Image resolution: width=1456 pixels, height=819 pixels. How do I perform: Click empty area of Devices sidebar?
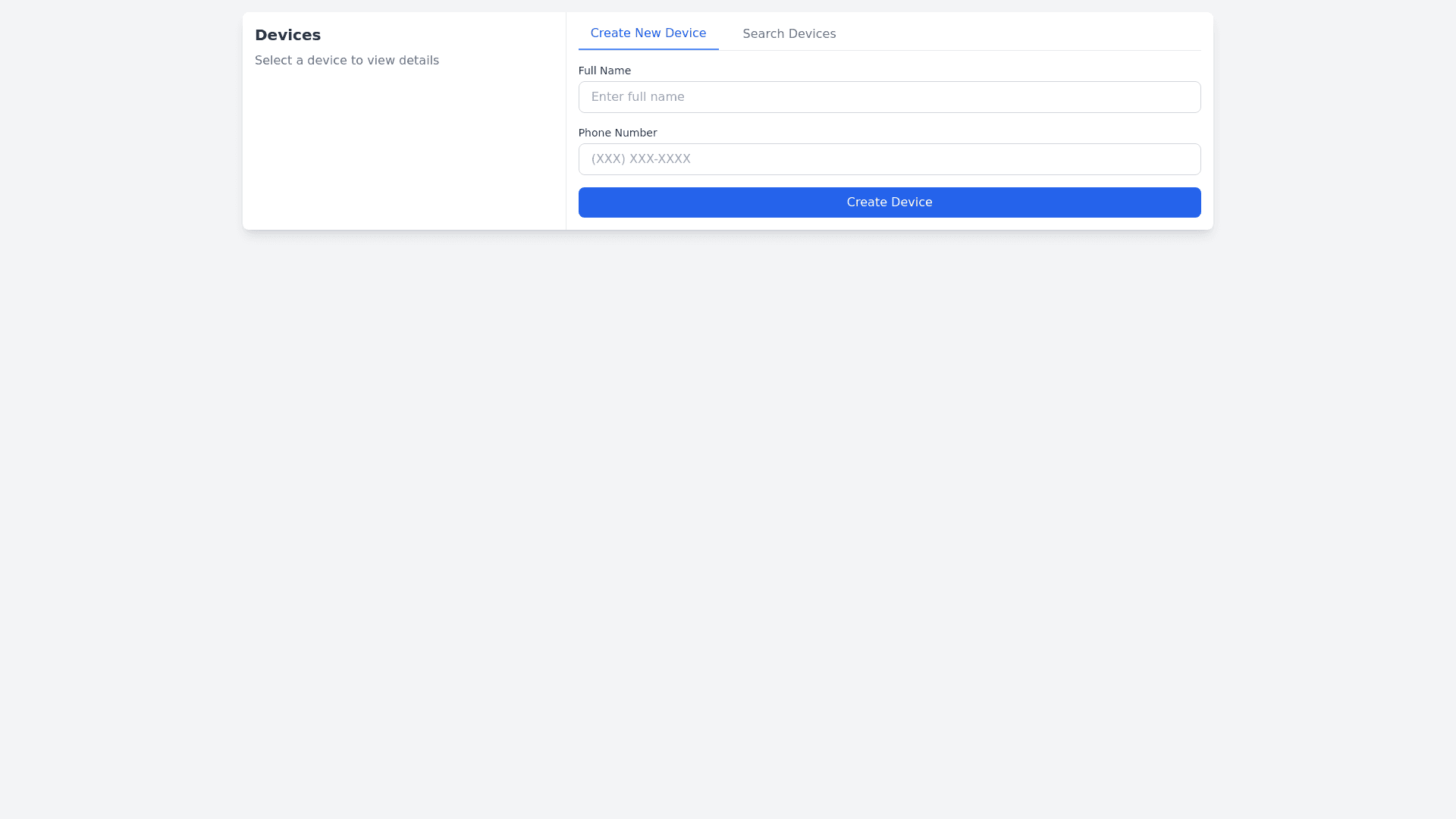point(403,152)
